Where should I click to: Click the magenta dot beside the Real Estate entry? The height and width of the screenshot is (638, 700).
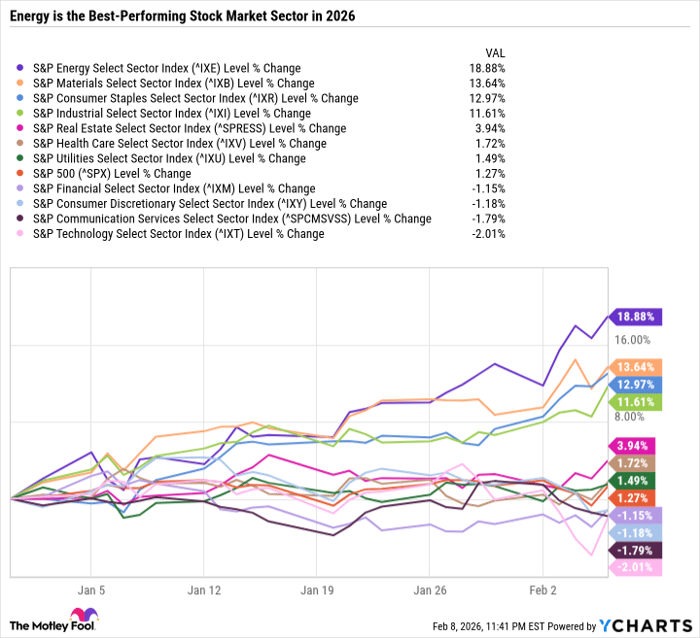tap(22, 128)
